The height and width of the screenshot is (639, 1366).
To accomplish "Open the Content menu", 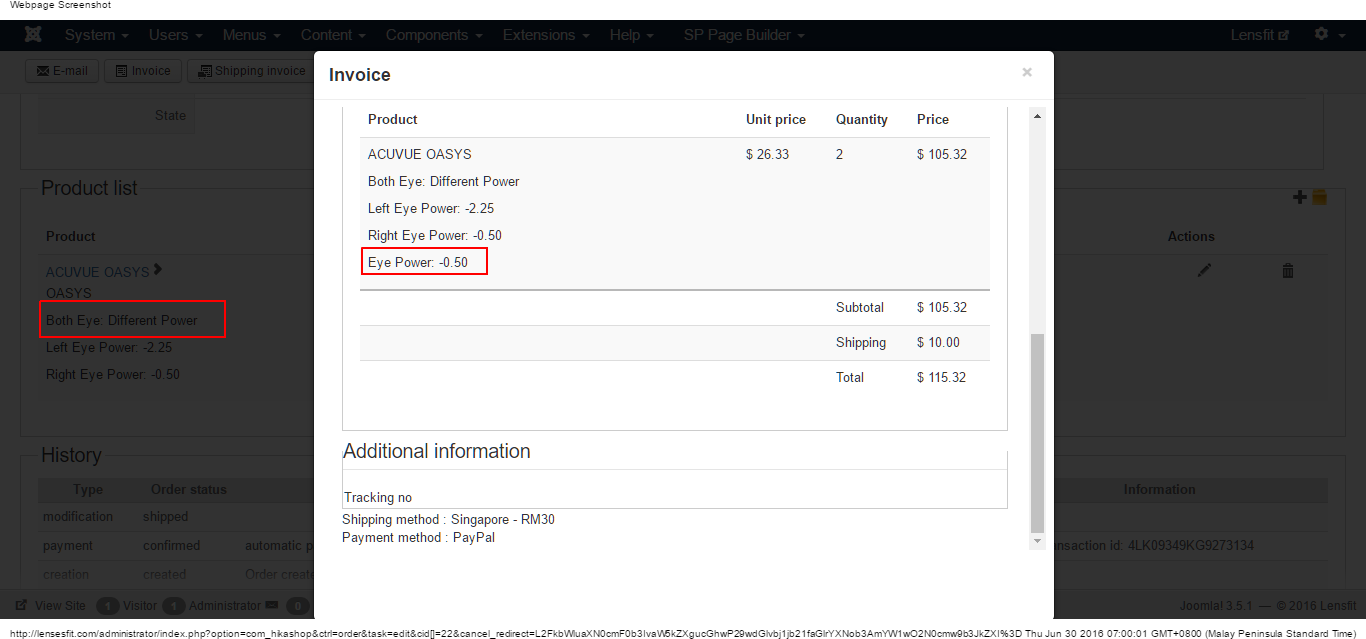I will click(x=333, y=35).
